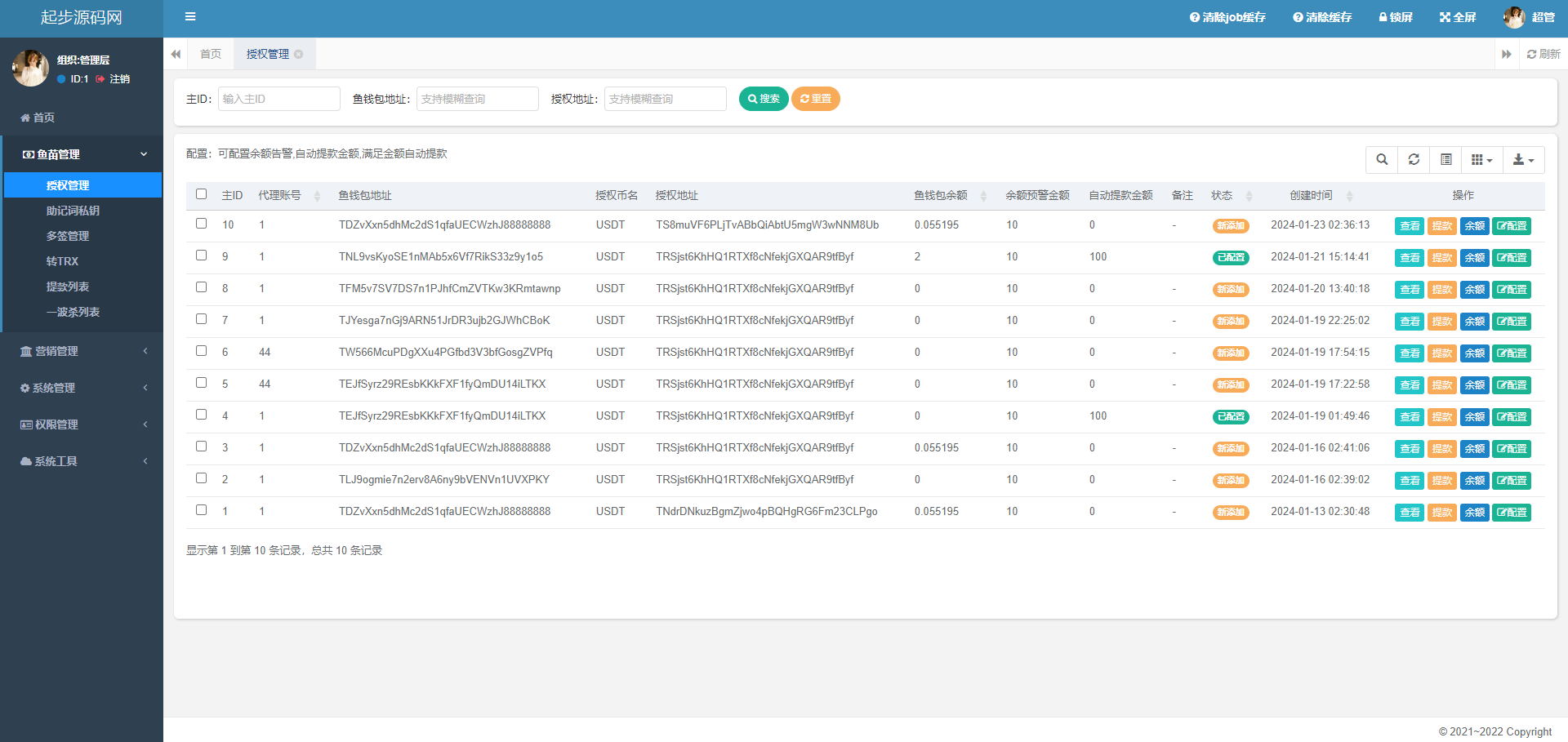Open the export download dropdown
1568x742 pixels.
1523,160
